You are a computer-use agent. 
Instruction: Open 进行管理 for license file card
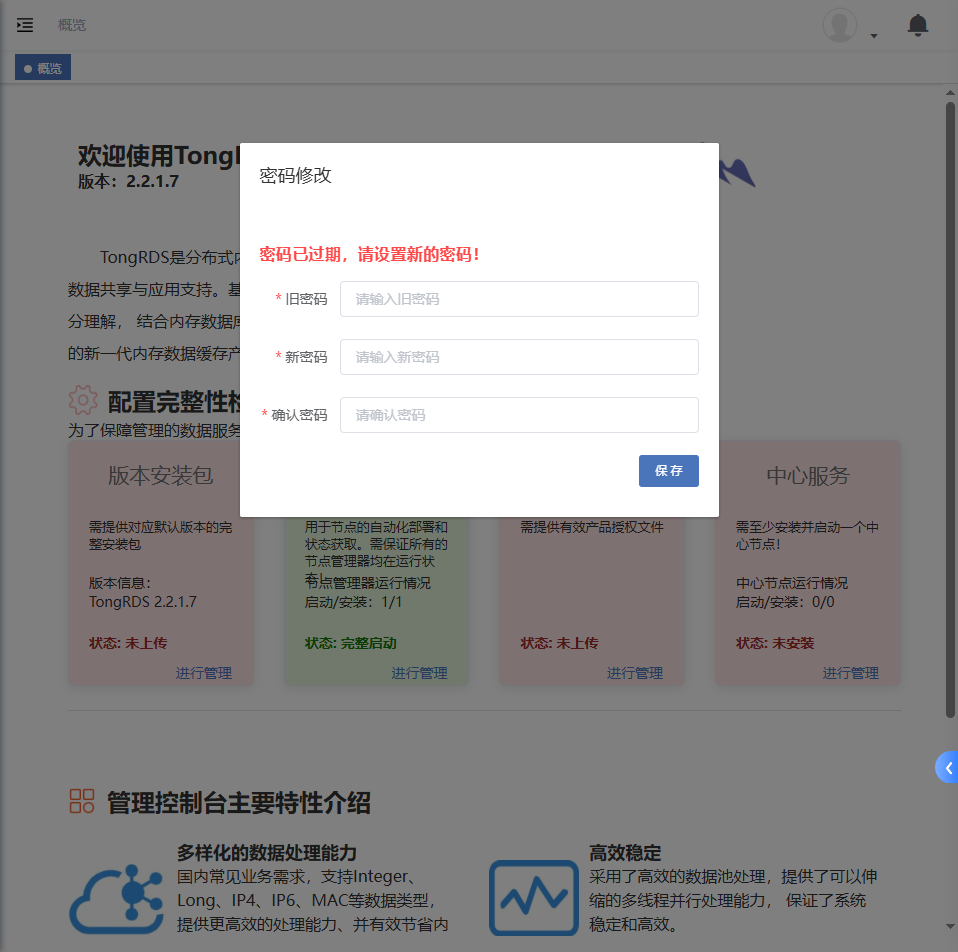point(635,673)
